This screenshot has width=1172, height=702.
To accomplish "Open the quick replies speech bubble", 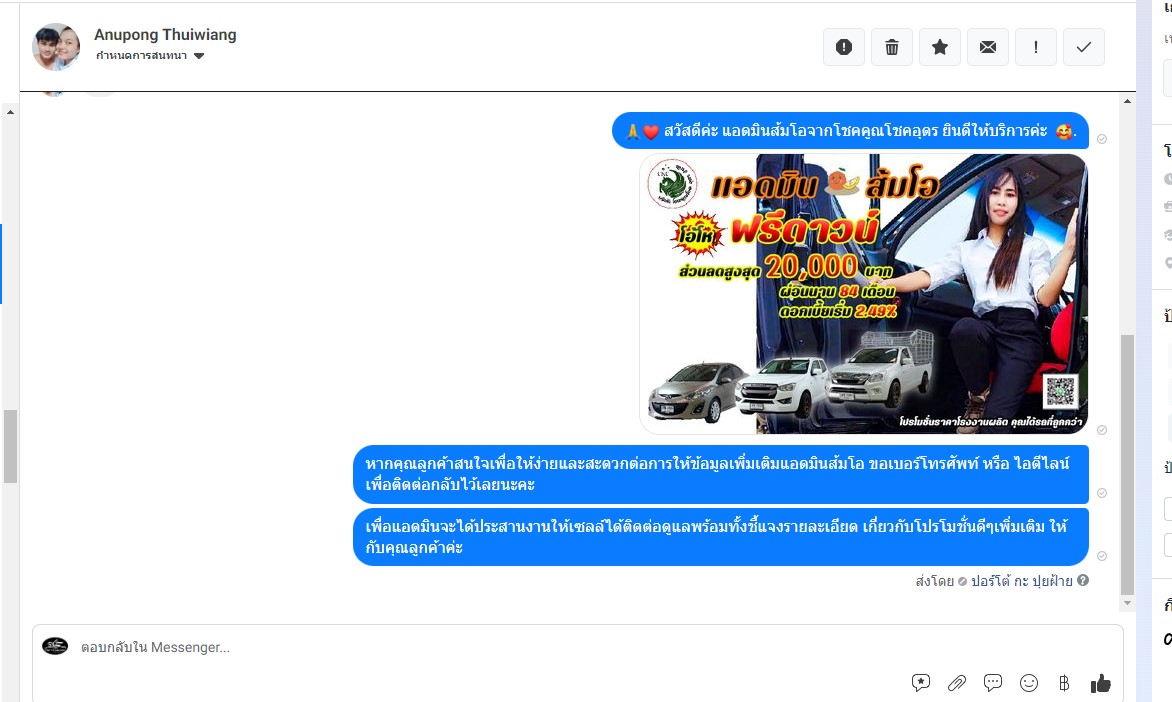I will (x=993, y=683).
